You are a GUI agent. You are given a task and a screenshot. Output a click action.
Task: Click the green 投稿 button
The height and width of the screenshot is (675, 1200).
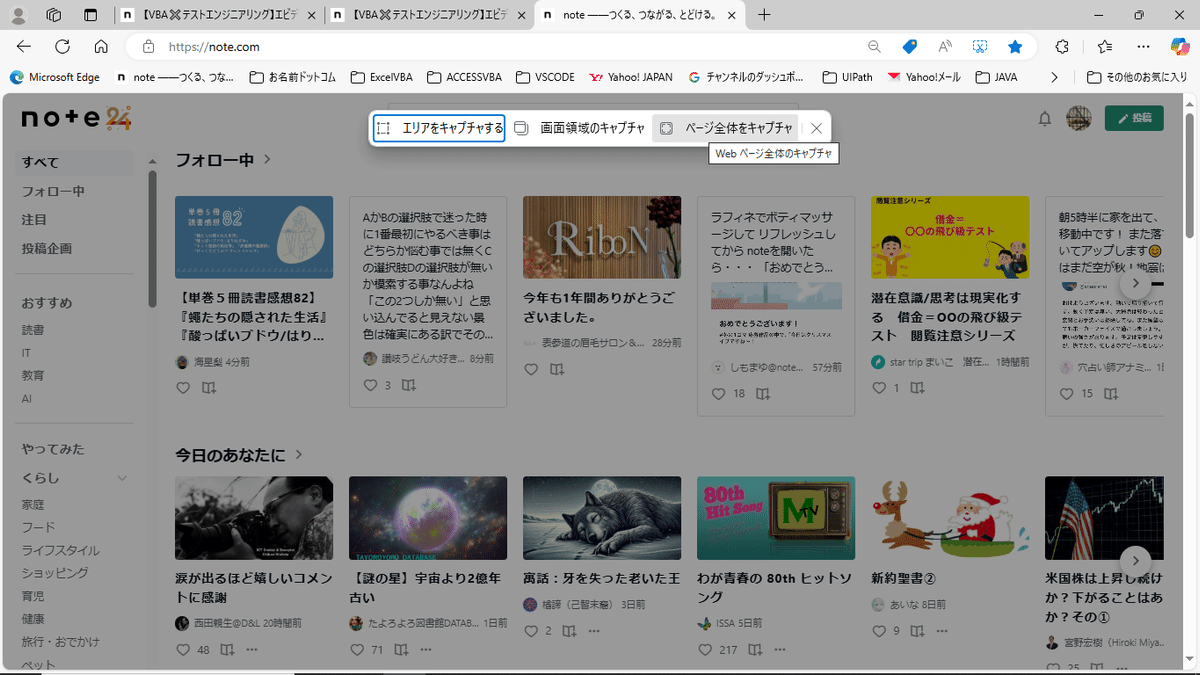click(1134, 118)
